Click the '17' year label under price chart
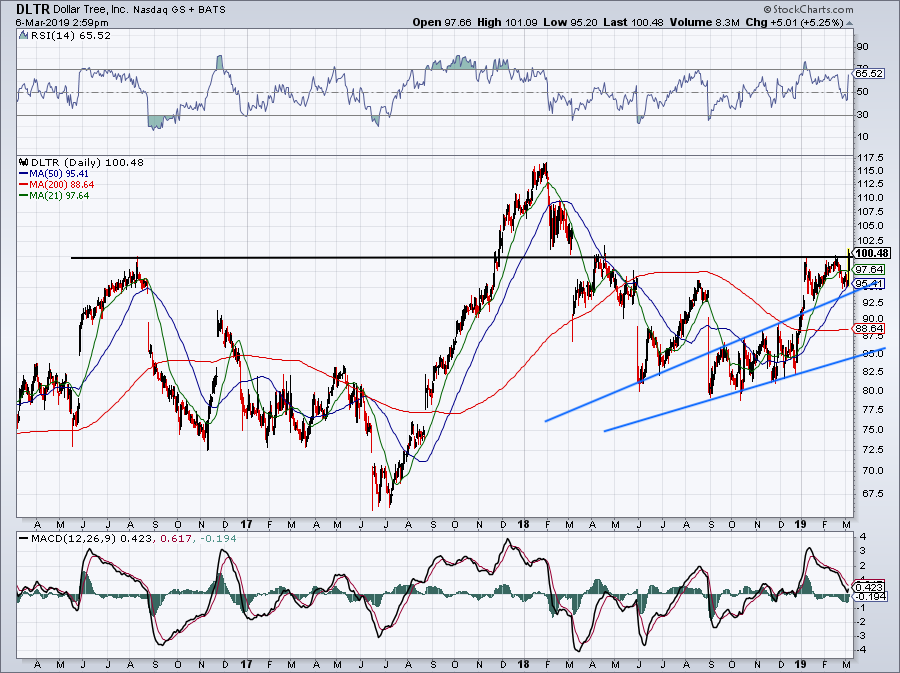Viewport: 900px width, 673px height. click(246, 524)
